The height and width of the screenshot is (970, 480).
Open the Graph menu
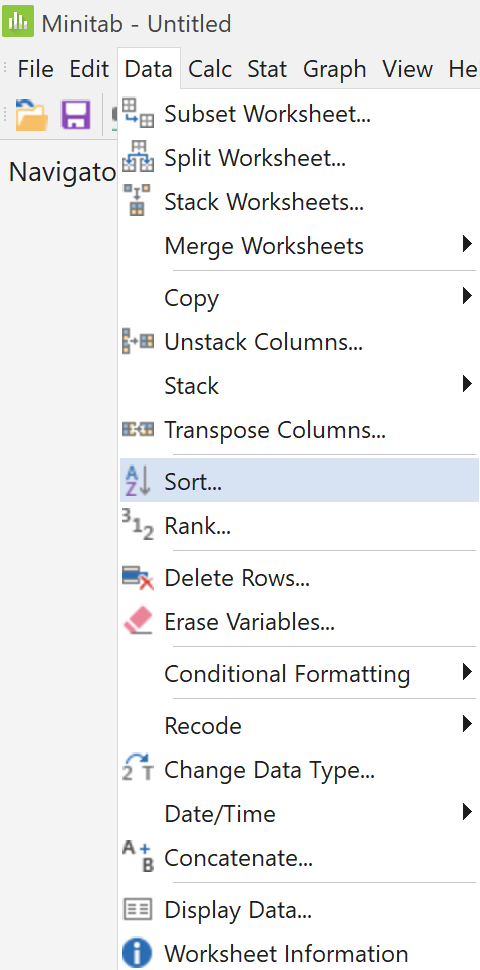pyautogui.click(x=334, y=69)
